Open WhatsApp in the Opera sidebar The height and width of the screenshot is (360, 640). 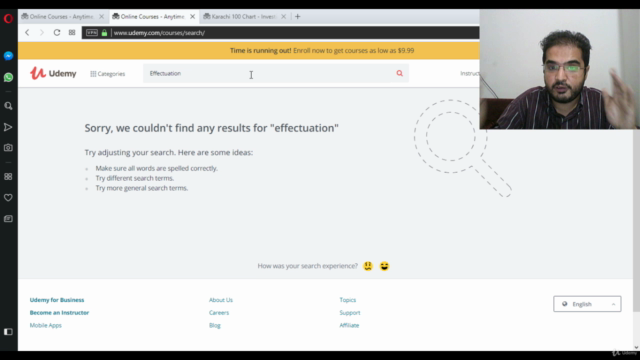pyautogui.click(x=8, y=77)
